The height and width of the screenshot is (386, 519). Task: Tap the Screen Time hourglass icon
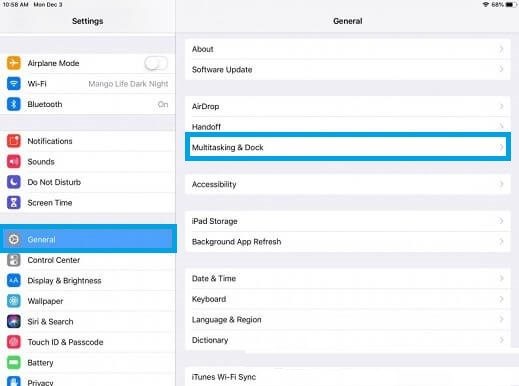[14, 203]
